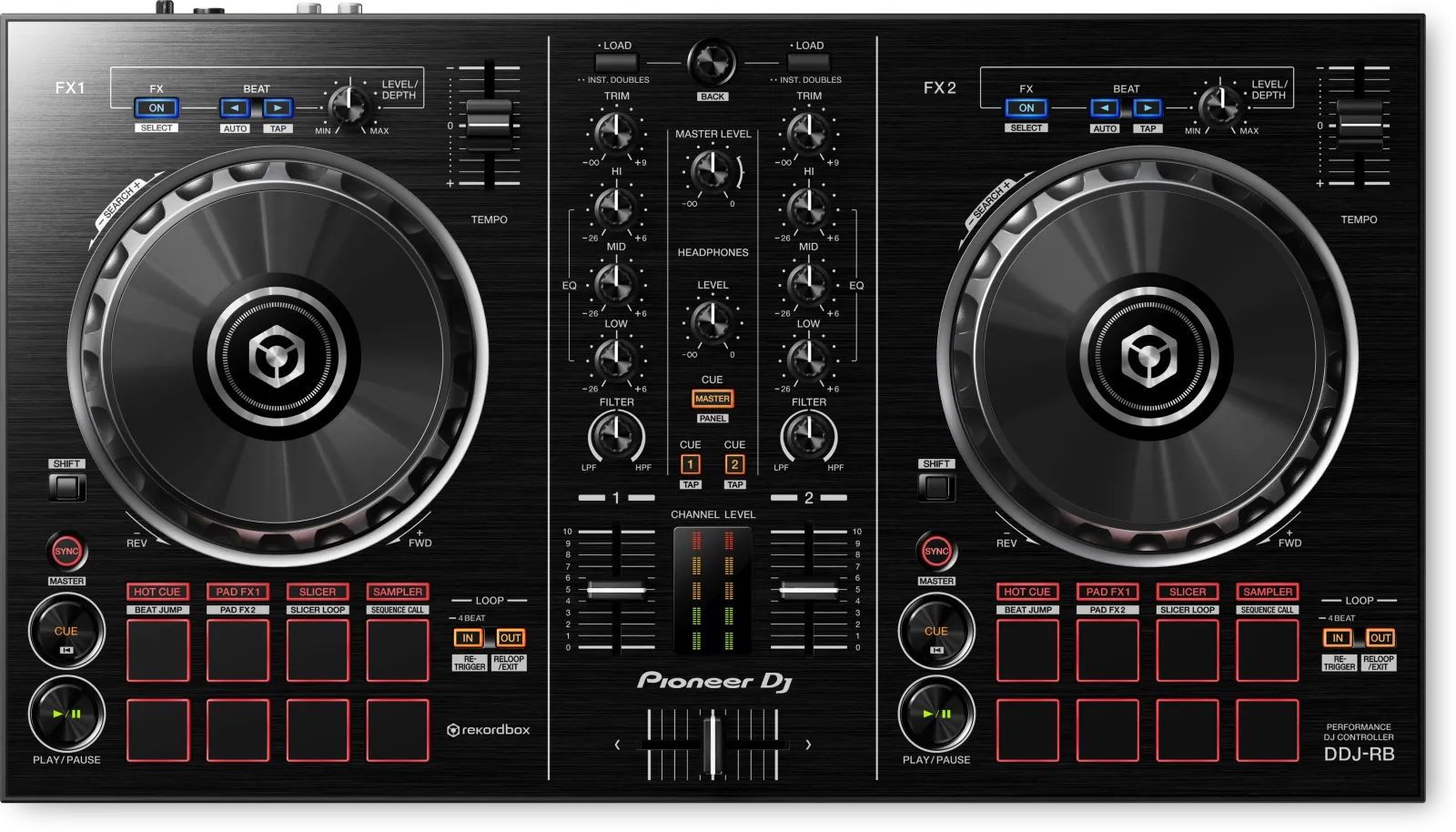Click the left deck CUE button
Screen dimensions: 1456x832
coord(66,632)
